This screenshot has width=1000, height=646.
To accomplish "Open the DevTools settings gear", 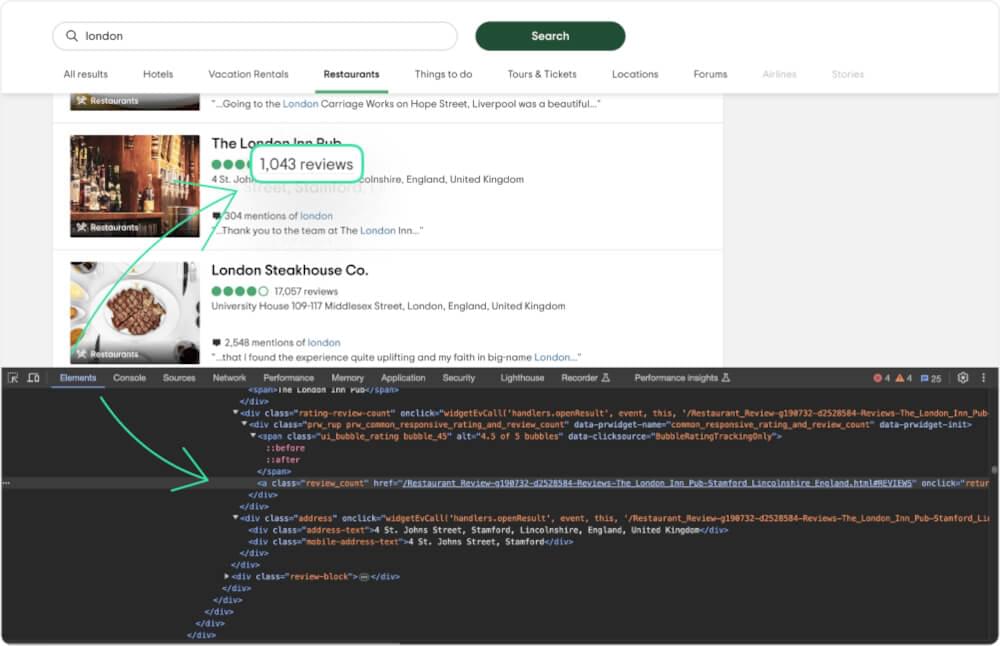I will [962, 378].
